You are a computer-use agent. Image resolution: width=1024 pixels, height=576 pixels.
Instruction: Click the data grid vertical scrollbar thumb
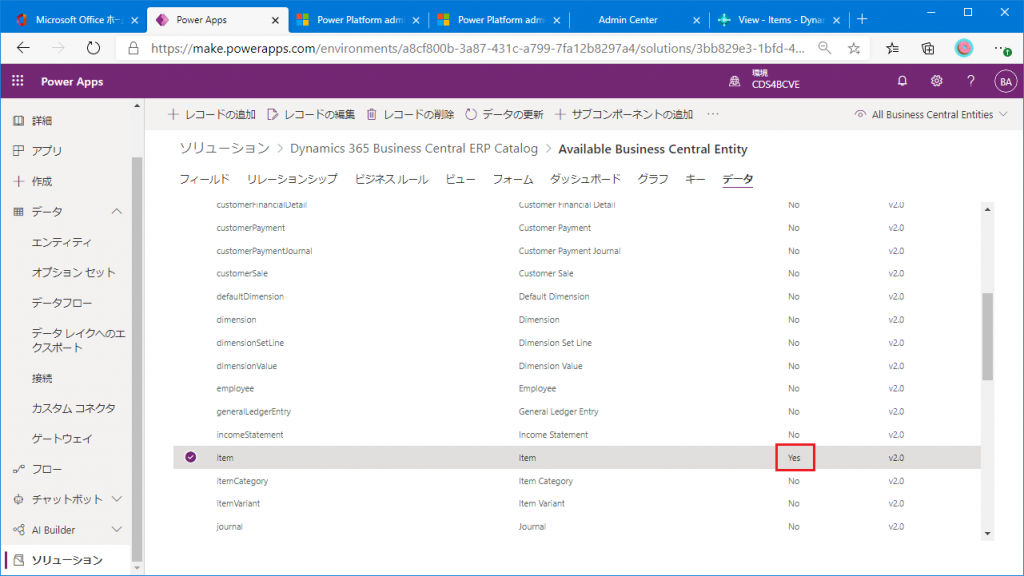coord(987,336)
